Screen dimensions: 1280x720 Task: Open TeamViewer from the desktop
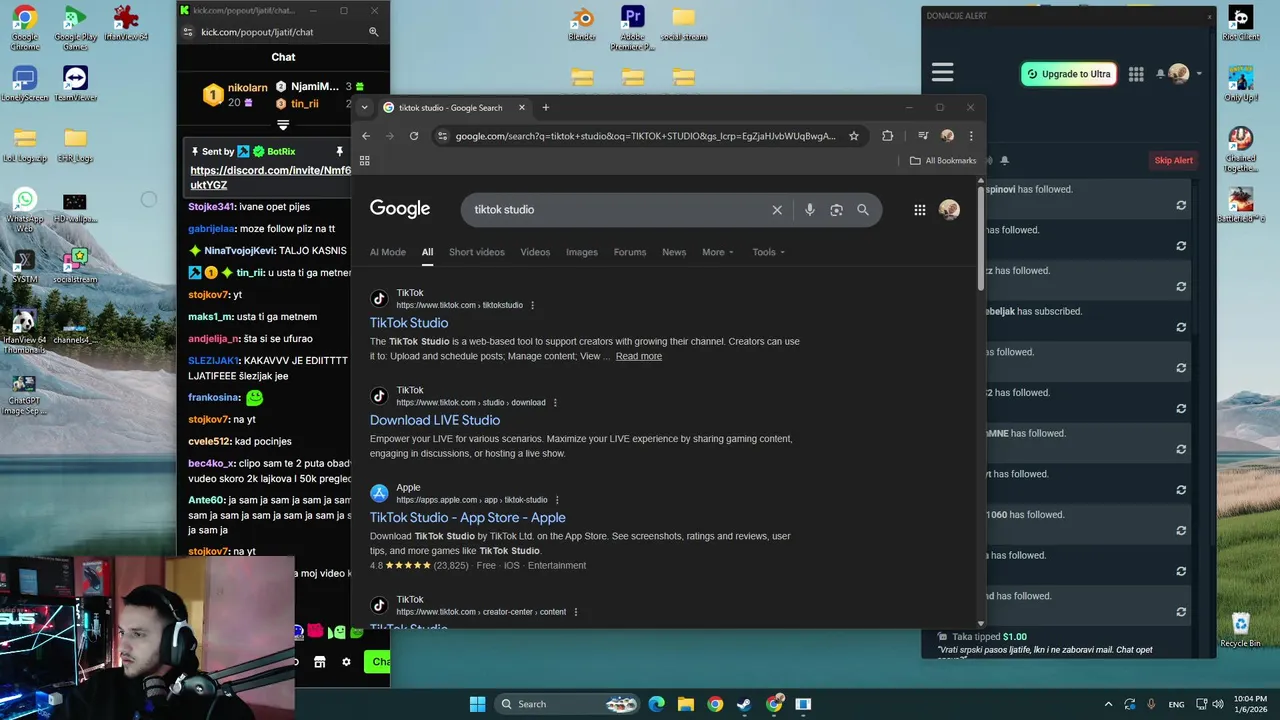(75, 84)
